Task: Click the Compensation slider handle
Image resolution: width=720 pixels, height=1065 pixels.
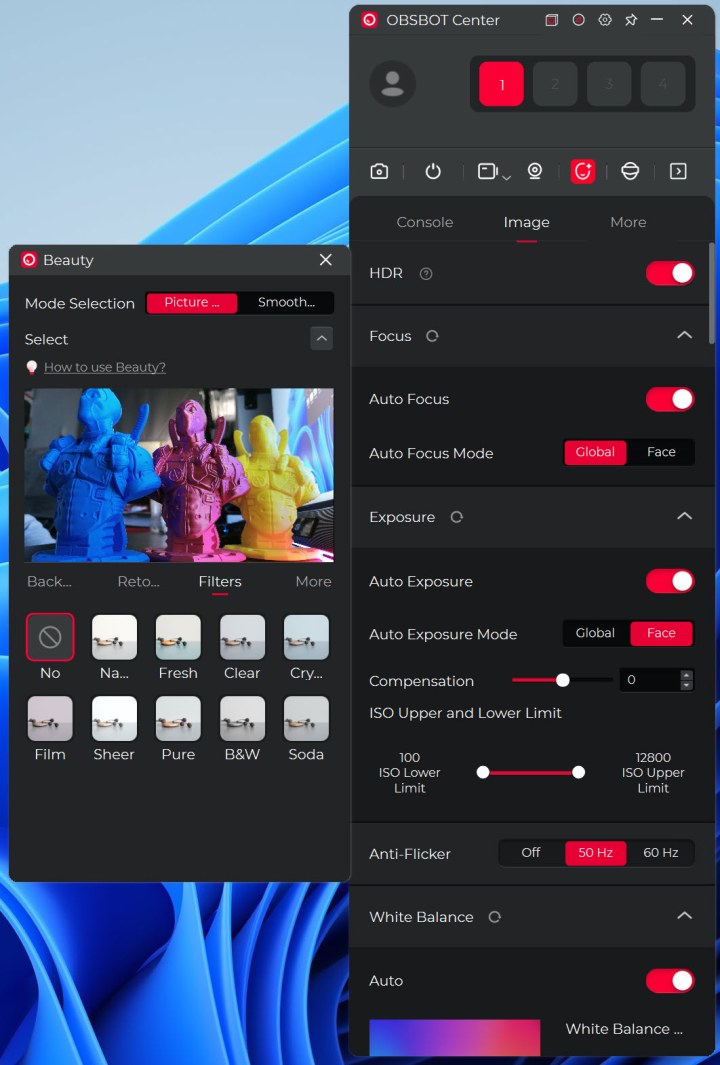Action: [563, 680]
